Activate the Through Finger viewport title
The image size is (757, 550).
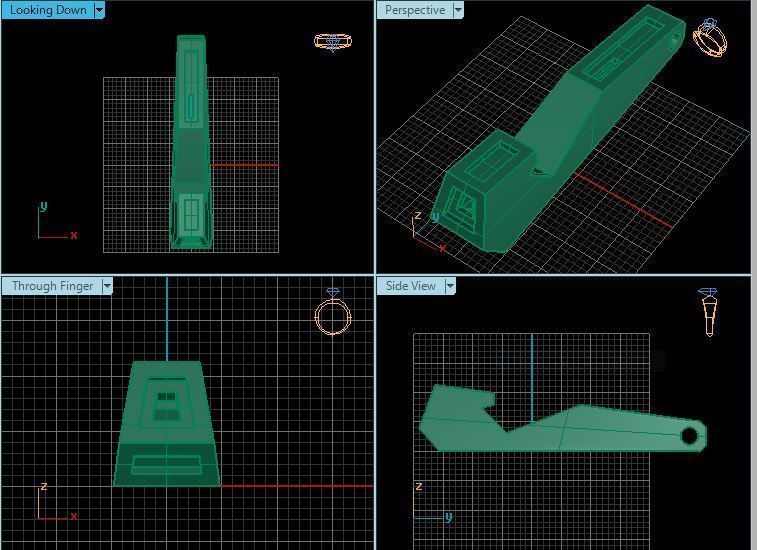[x=52, y=286]
